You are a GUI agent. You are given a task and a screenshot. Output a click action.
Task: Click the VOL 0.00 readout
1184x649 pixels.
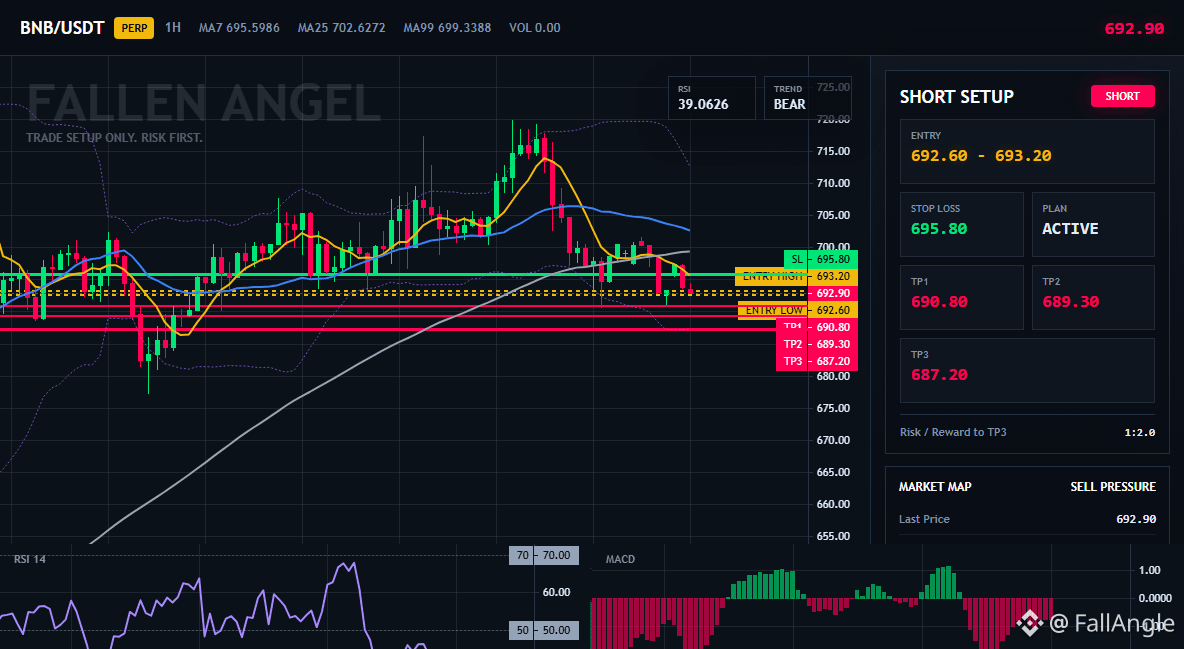tap(535, 28)
